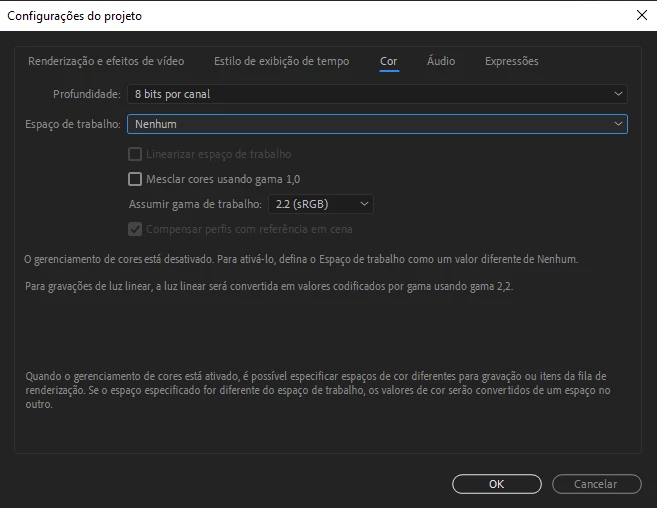Toggle Linearizar espaço de trabalho checkbox
The image size is (657, 508).
click(135, 154)
